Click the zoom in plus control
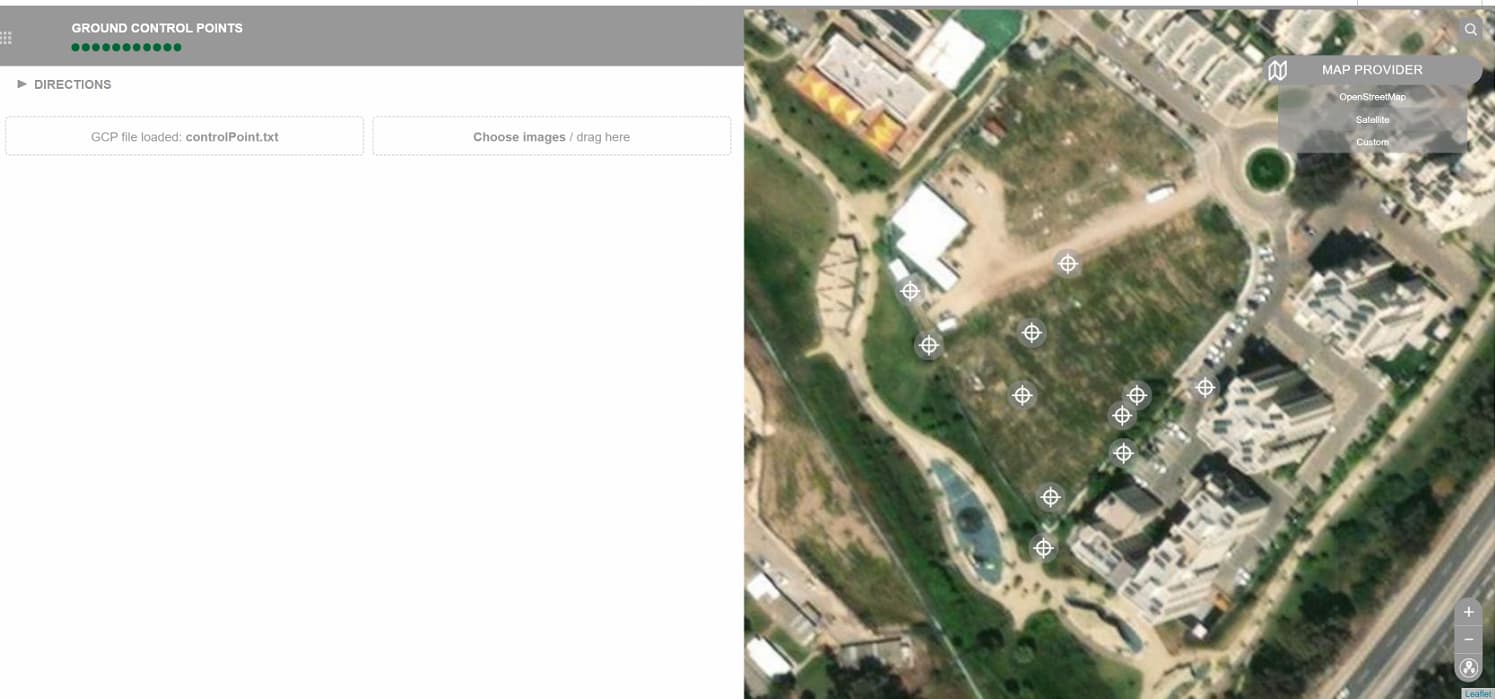The width and height of the screenshot is (1495, 699). [1468, 611]
